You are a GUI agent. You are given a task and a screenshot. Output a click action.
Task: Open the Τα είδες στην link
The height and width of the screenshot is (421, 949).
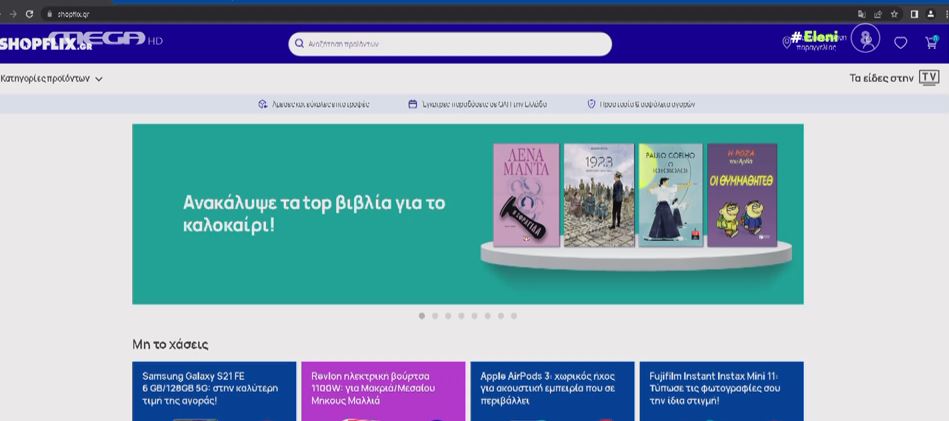881,78
